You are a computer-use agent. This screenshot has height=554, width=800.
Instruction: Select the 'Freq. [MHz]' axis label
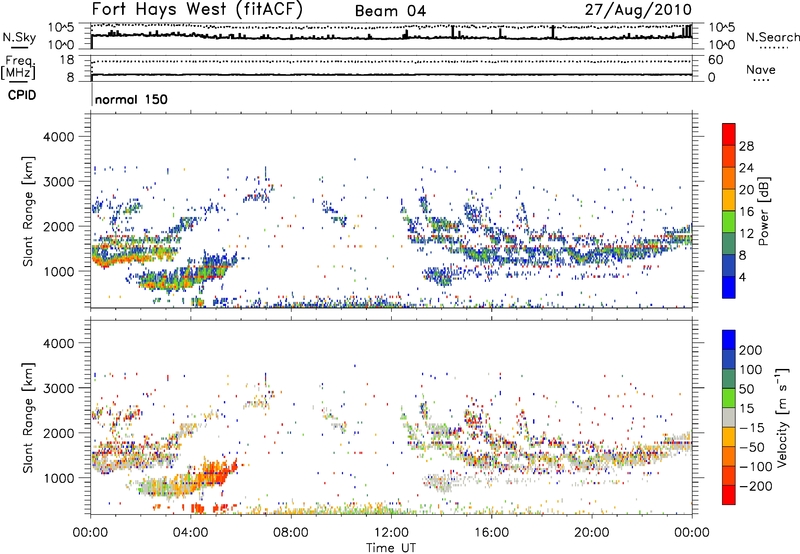pos(18,68)
